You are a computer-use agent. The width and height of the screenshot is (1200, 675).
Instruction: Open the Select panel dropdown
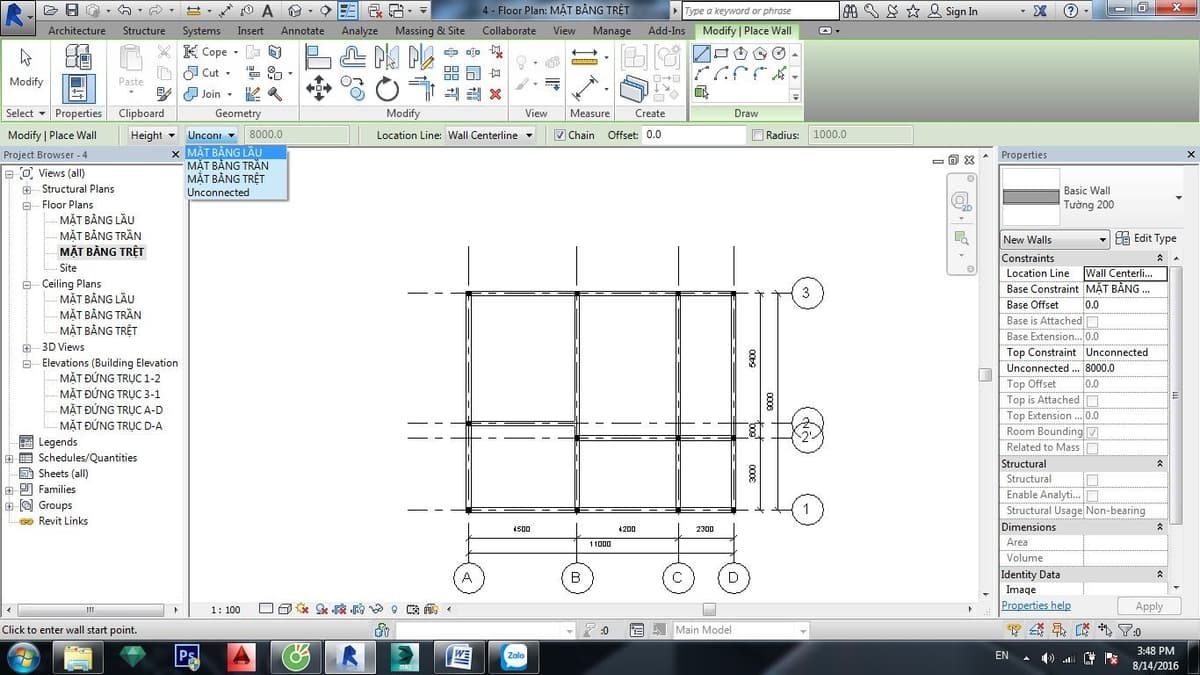click(x=26, y=113)
